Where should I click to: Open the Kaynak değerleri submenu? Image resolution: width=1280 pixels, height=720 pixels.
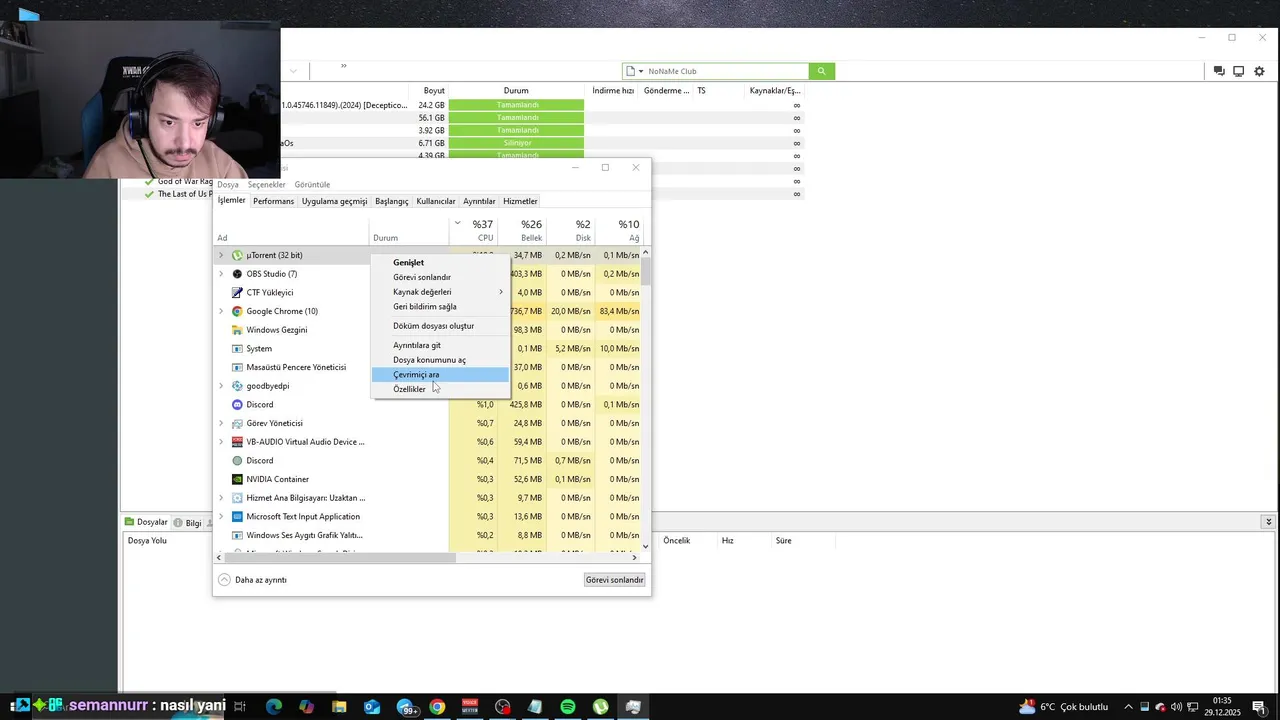(440, 292)
